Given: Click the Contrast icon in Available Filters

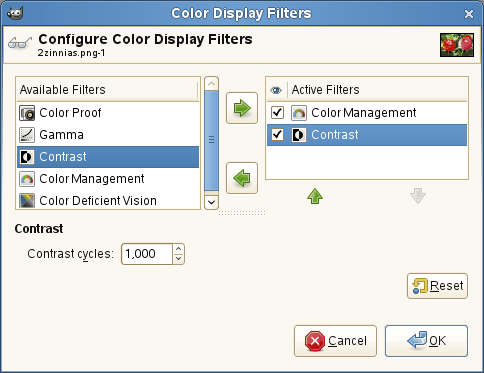Looking at the screenshot, I should (x=27, y=157).
